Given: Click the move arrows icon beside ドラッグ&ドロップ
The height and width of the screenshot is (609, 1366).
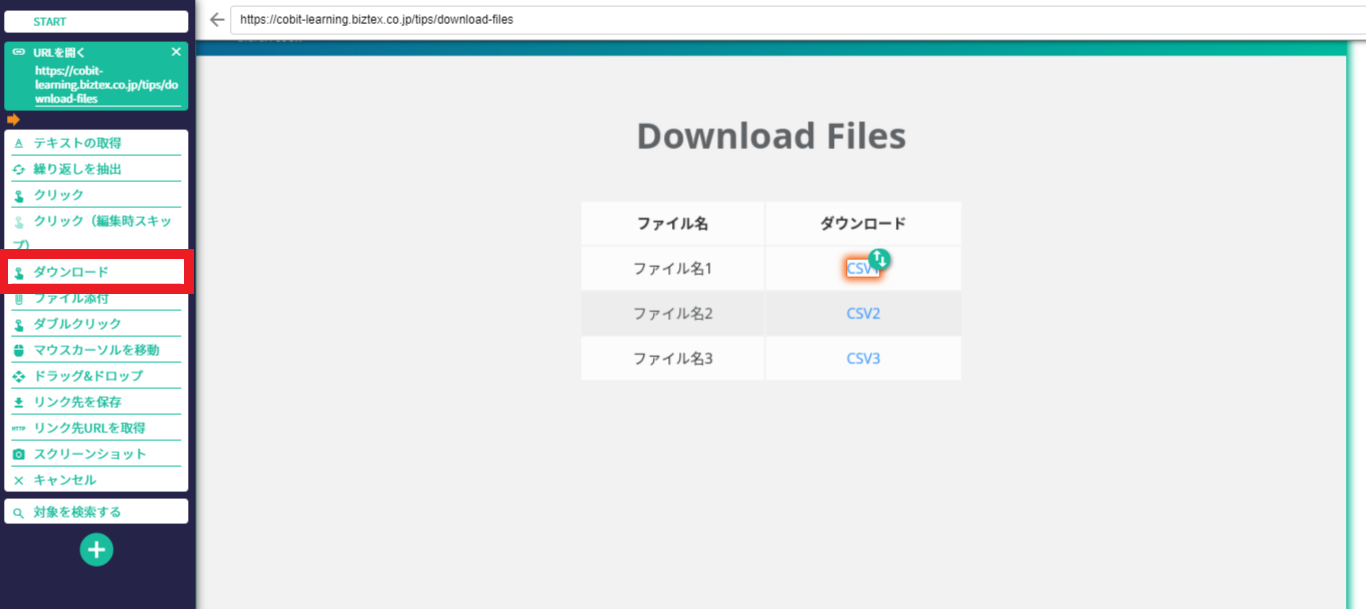Looking at the screenshot, I should (18, 376).
